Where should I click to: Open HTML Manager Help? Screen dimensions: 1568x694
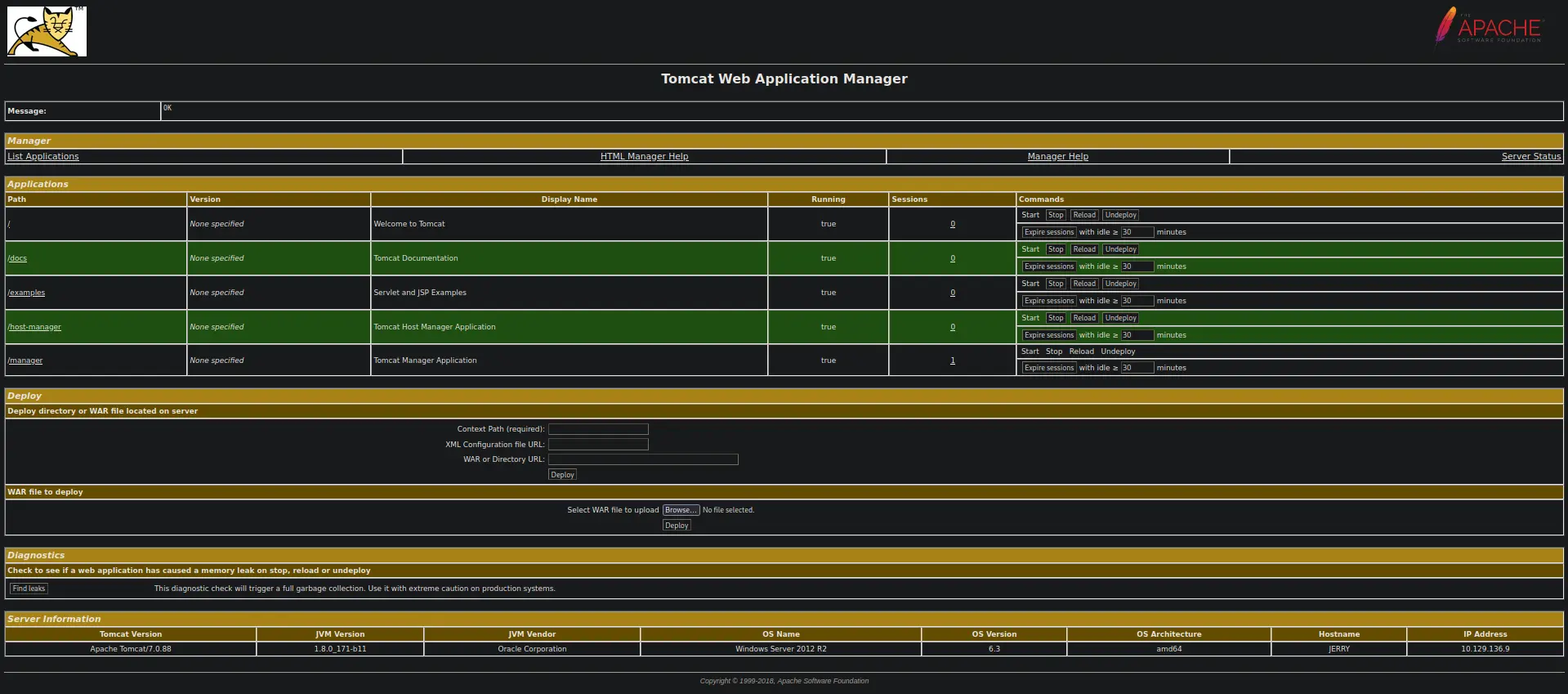644,156
